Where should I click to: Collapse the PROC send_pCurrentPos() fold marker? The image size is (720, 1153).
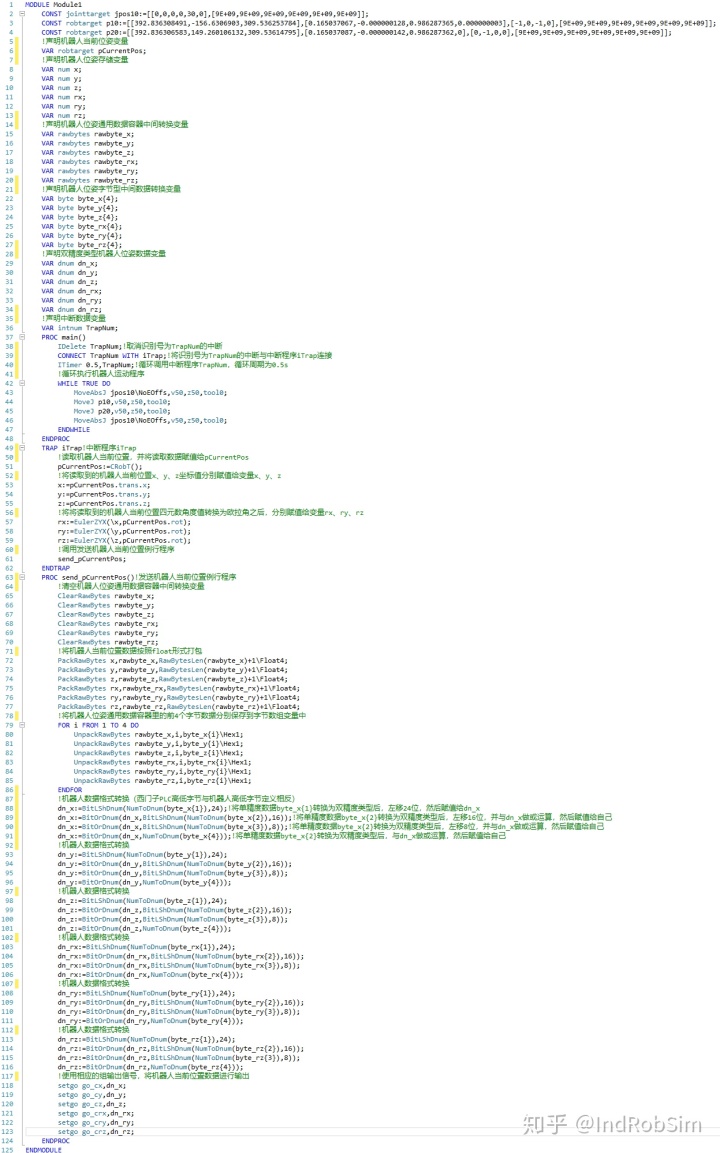[x=21, y=577]
